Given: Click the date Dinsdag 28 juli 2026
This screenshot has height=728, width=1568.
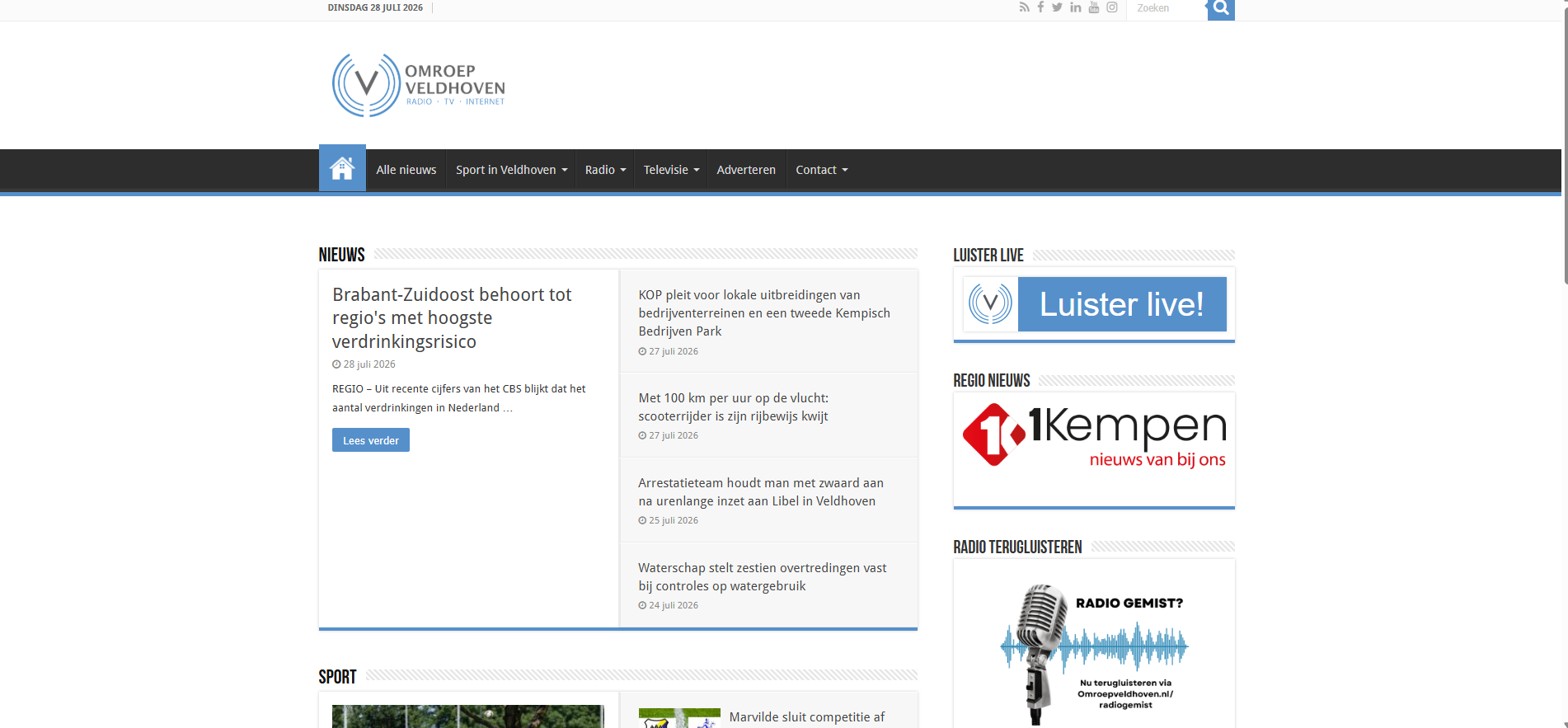Looking at the screenshot, I should [x=375, y=7].
